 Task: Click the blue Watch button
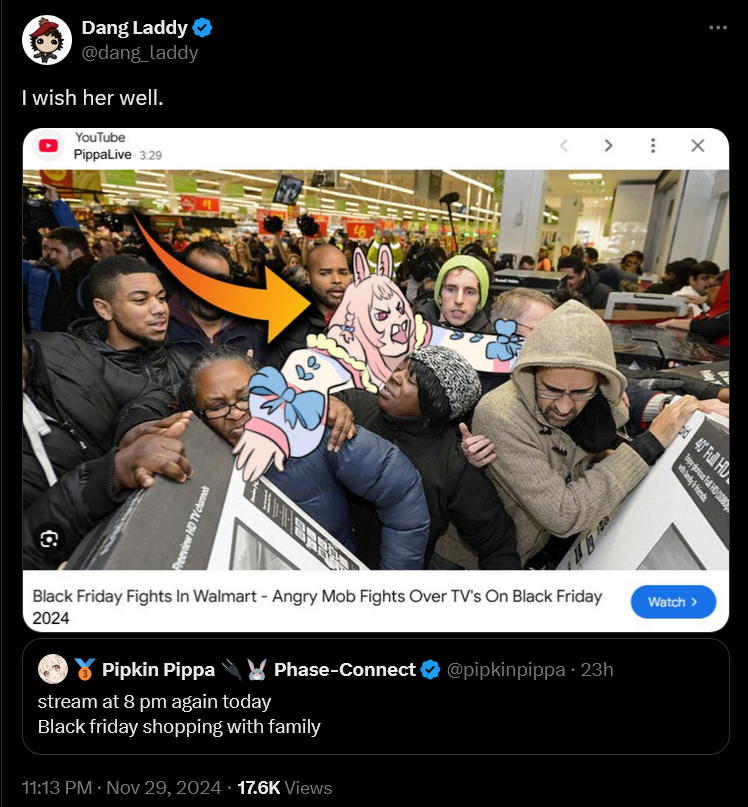pyautogui.click(x=673, y=602)
